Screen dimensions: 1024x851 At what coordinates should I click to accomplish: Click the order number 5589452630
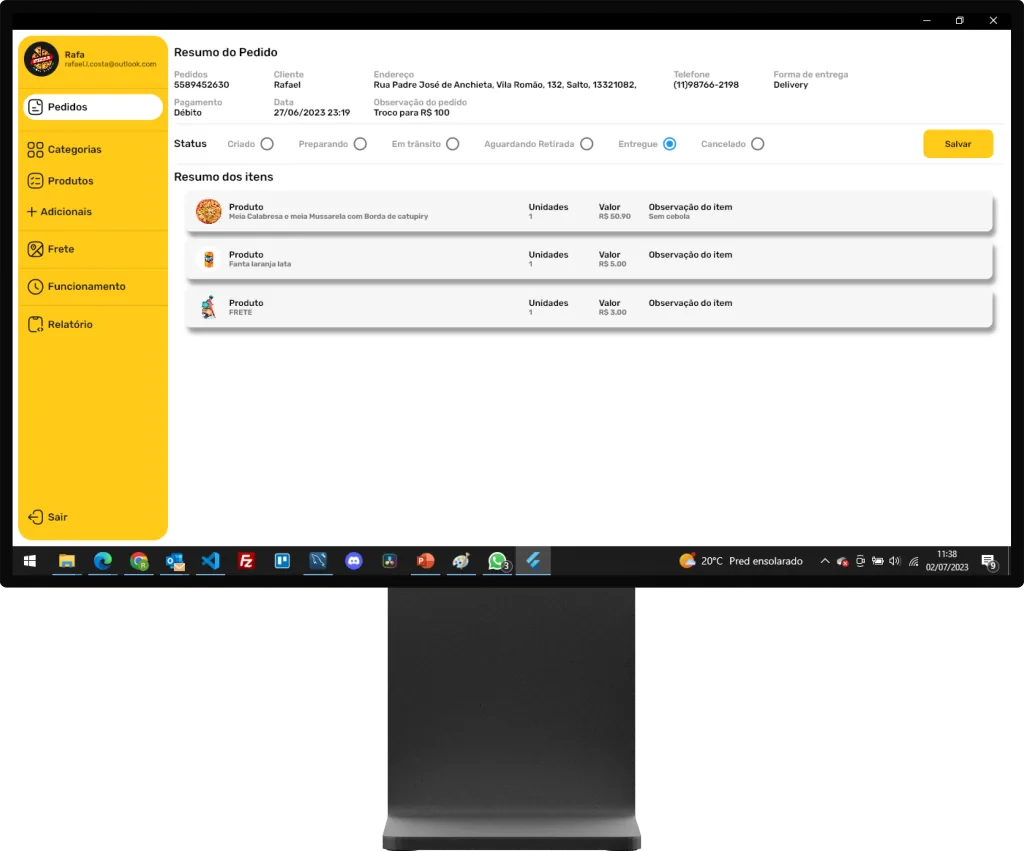click(x=202, y=85)
